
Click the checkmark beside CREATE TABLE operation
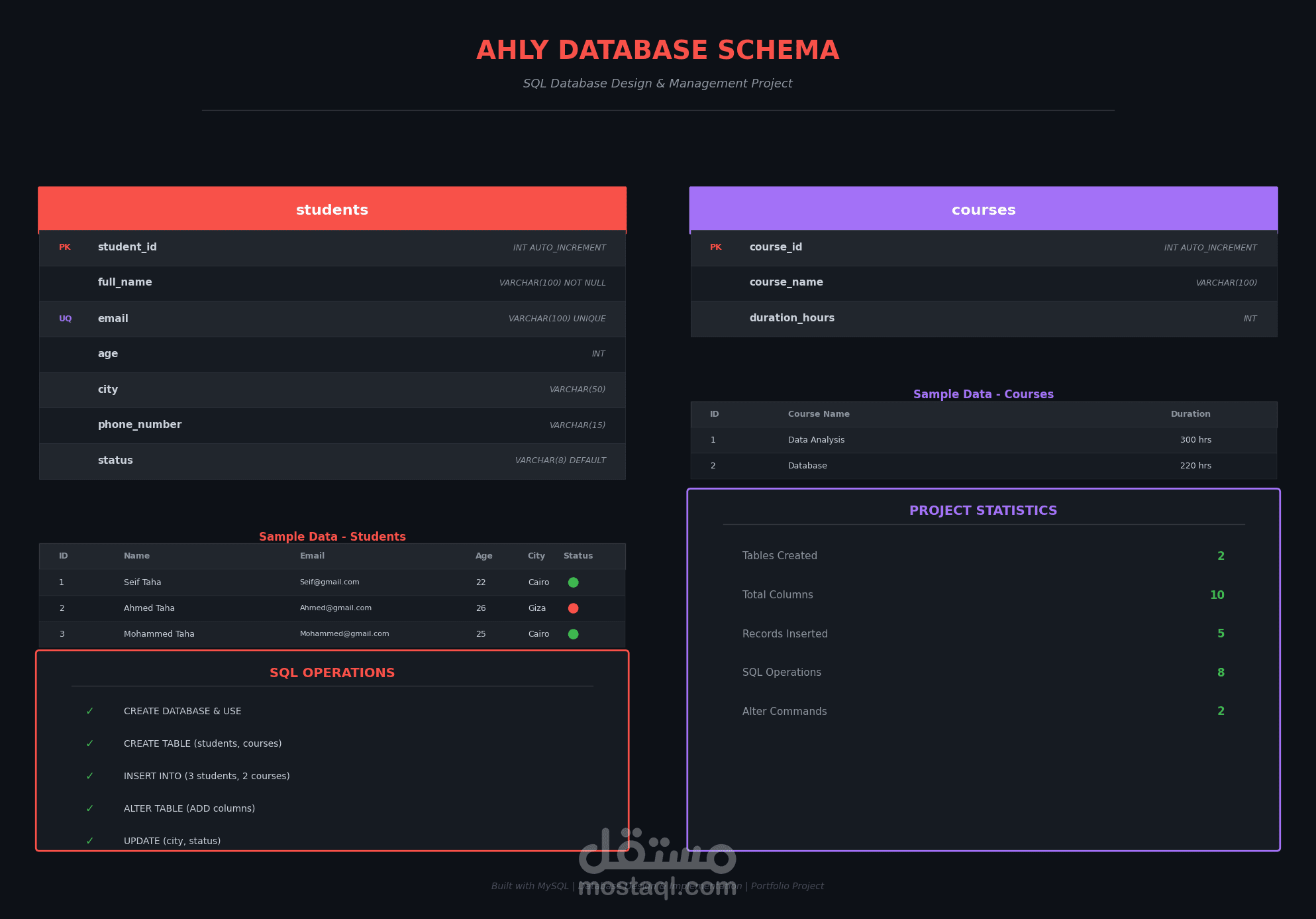click(x=89, y=743)
